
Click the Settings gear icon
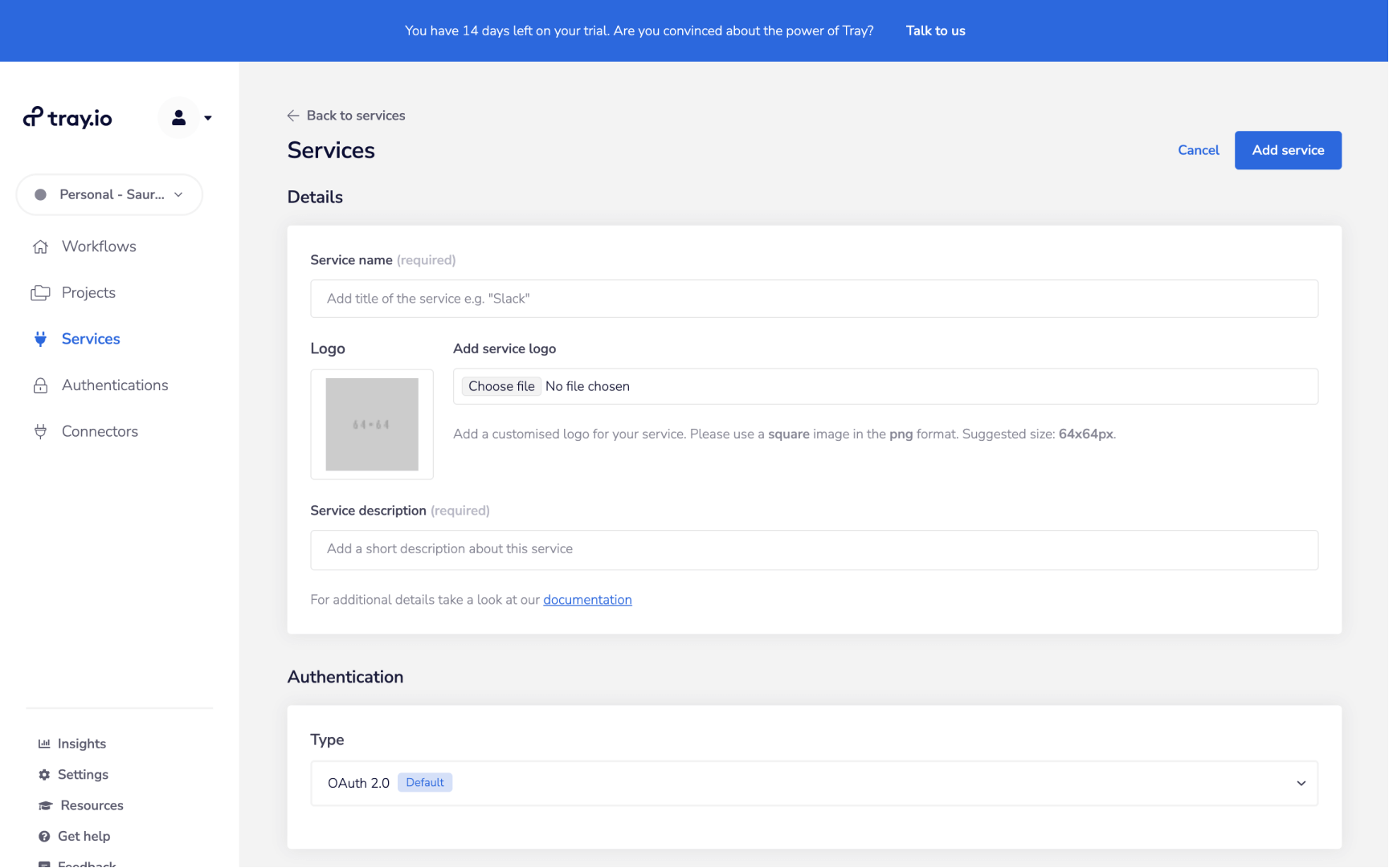[x=44, y=775]
